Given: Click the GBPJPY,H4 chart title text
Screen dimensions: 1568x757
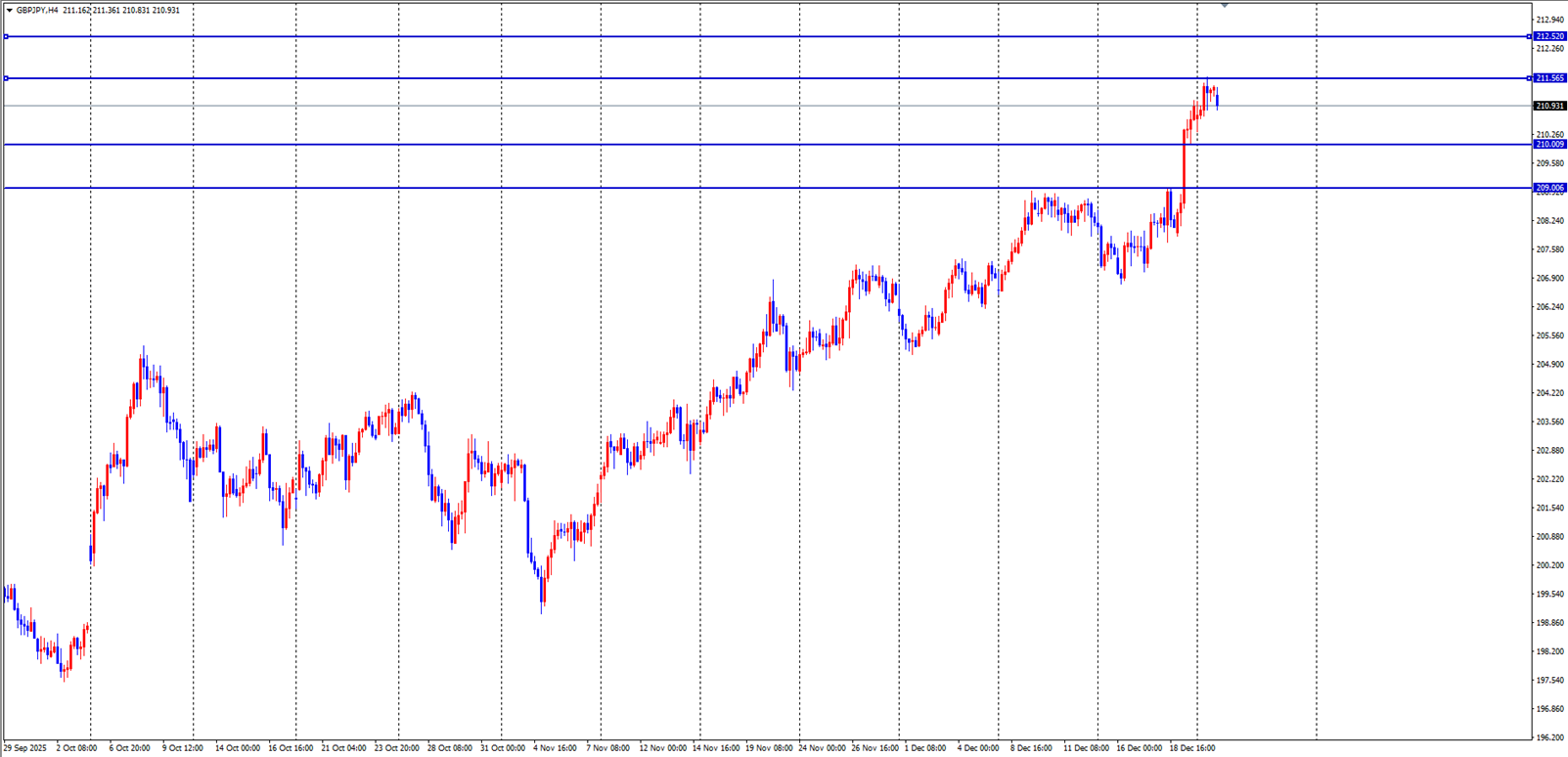Looking at the screenshot, I should (x=37, y=11).
